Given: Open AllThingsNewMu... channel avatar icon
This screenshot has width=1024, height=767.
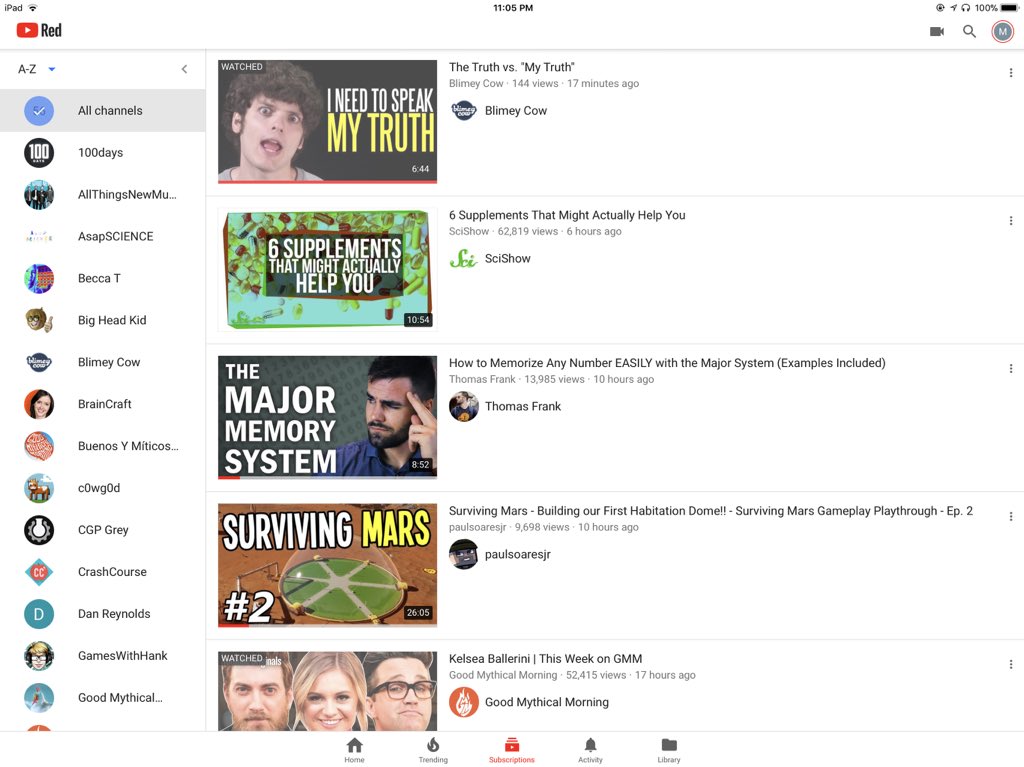Looking at the screenshot, I should coord(39,194).
